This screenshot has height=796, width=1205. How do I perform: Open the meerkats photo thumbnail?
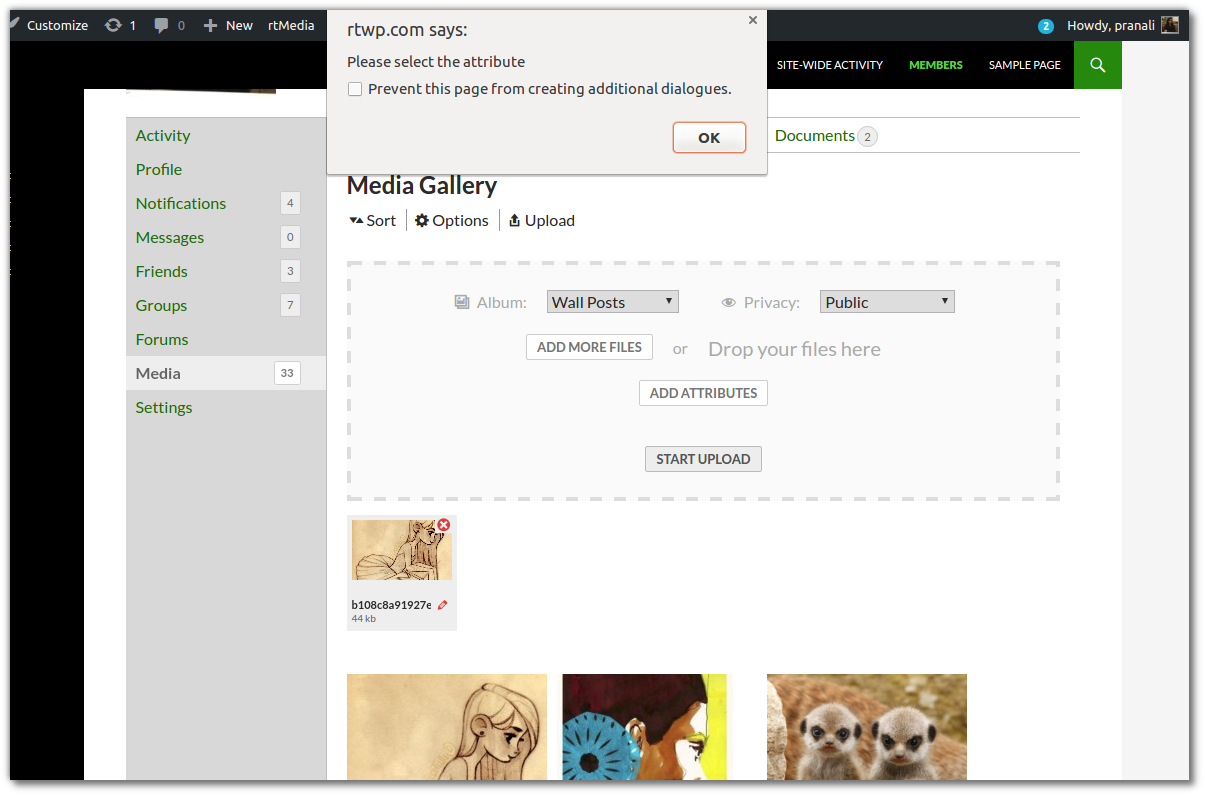866,726
